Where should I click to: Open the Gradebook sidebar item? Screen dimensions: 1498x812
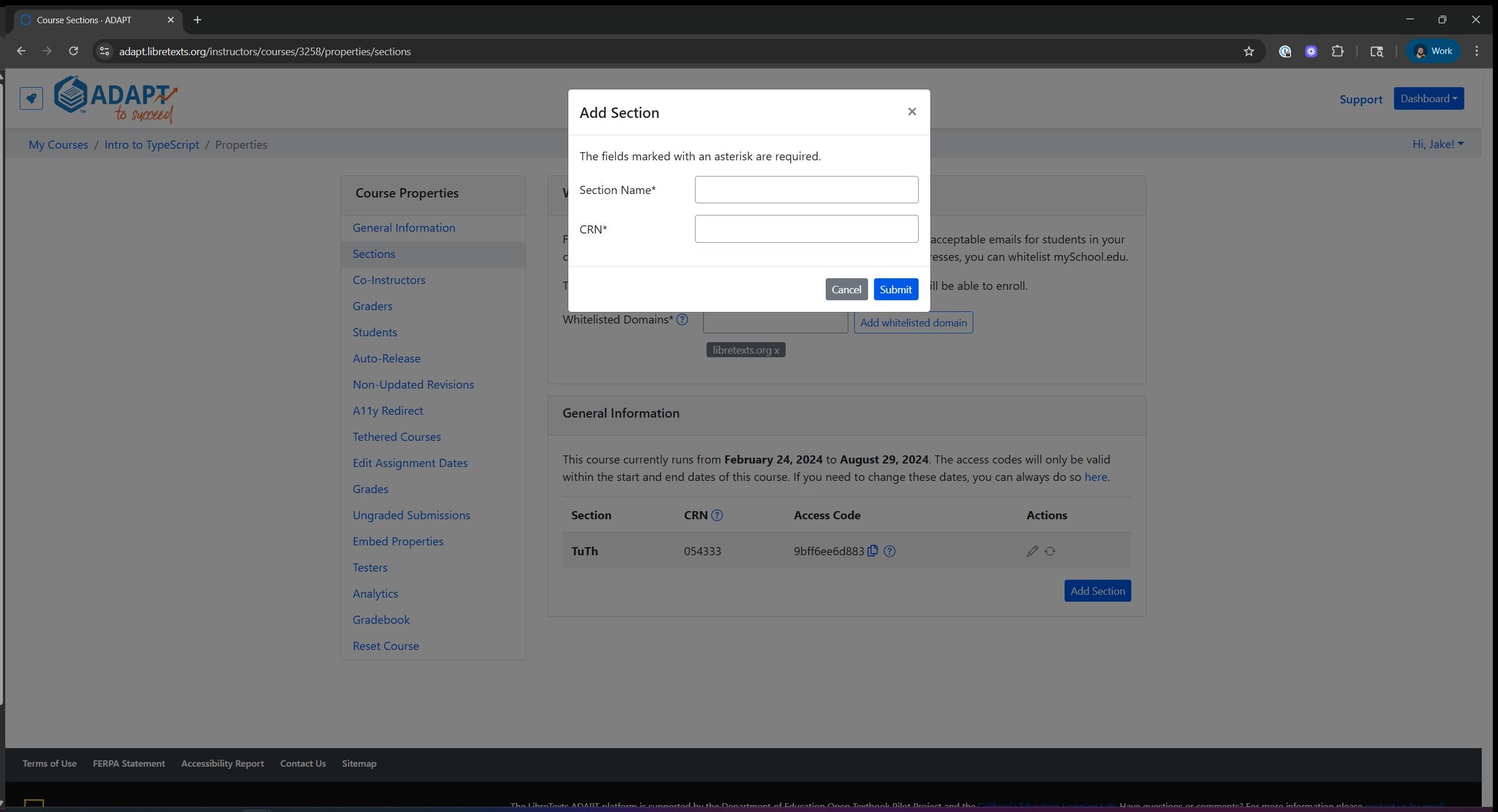pos(382,620)
